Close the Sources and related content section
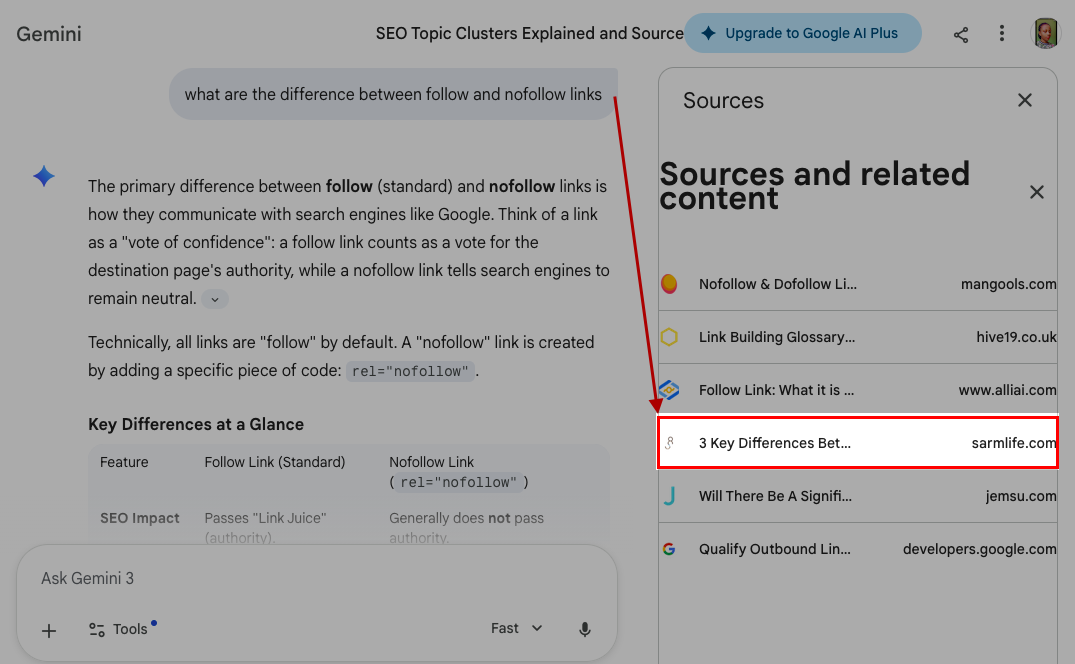Screen dimensions: 1075x664 1036,192
